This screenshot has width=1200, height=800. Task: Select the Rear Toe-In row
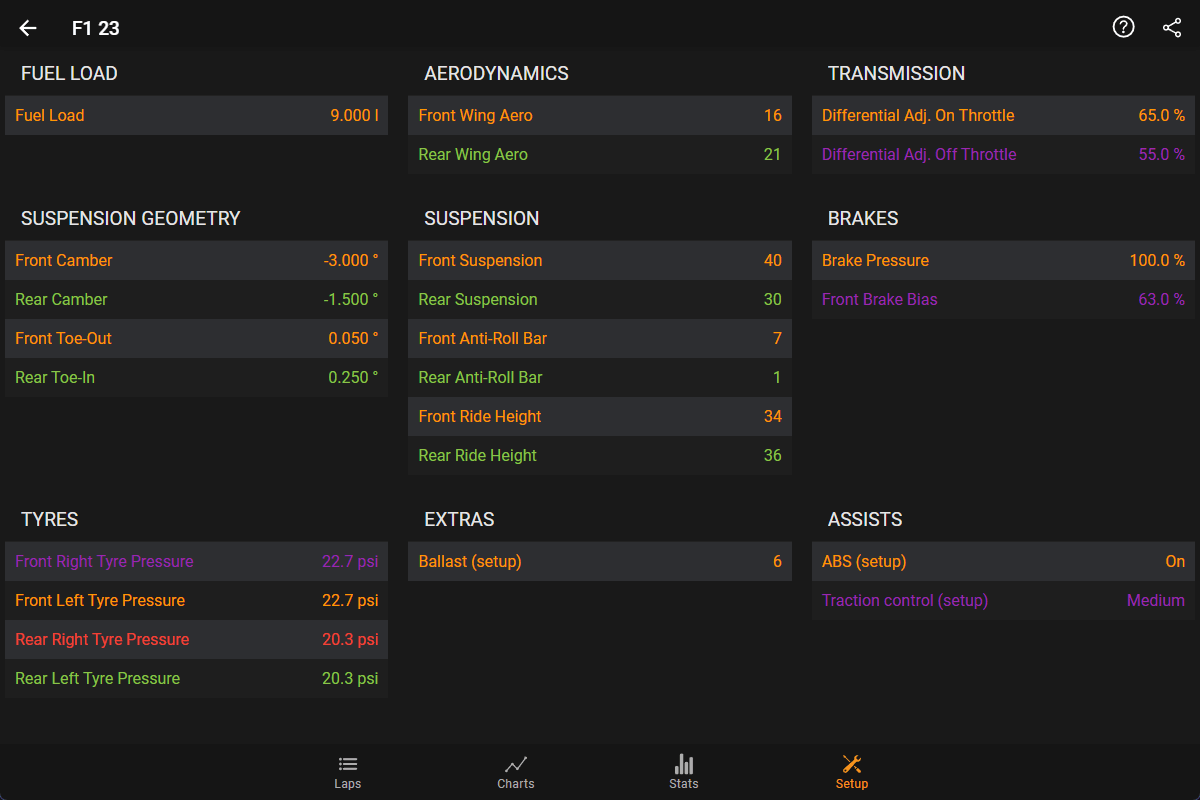click(x=196, y=377)
